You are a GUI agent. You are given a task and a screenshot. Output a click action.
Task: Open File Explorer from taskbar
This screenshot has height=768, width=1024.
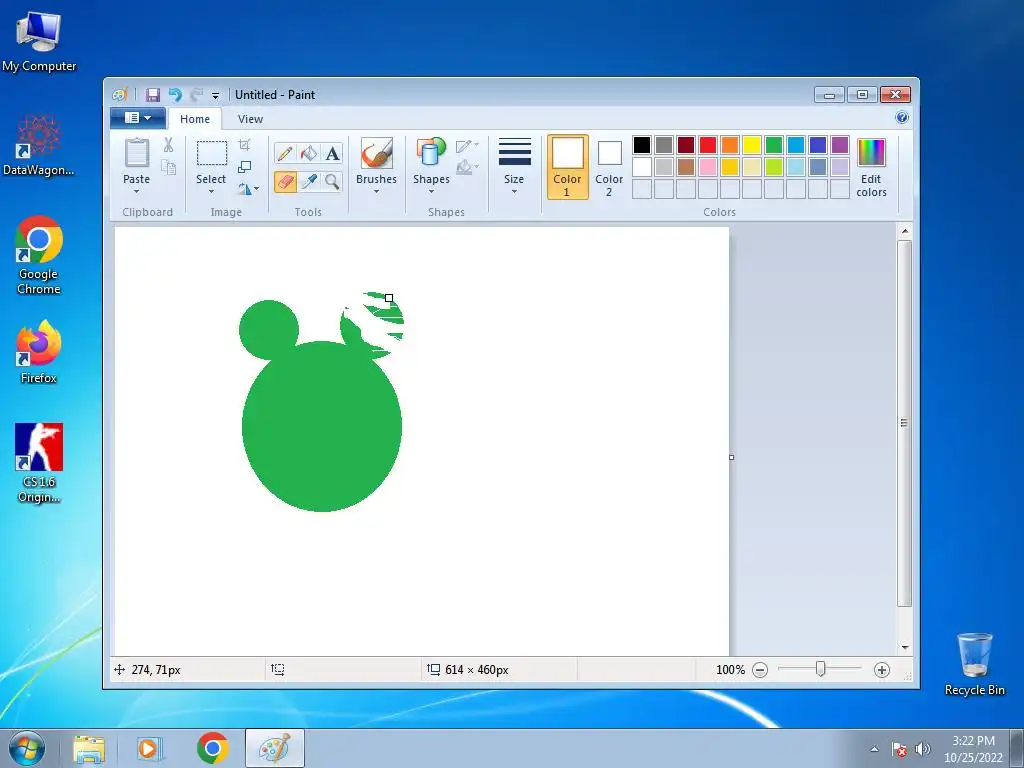click(89, 748)
